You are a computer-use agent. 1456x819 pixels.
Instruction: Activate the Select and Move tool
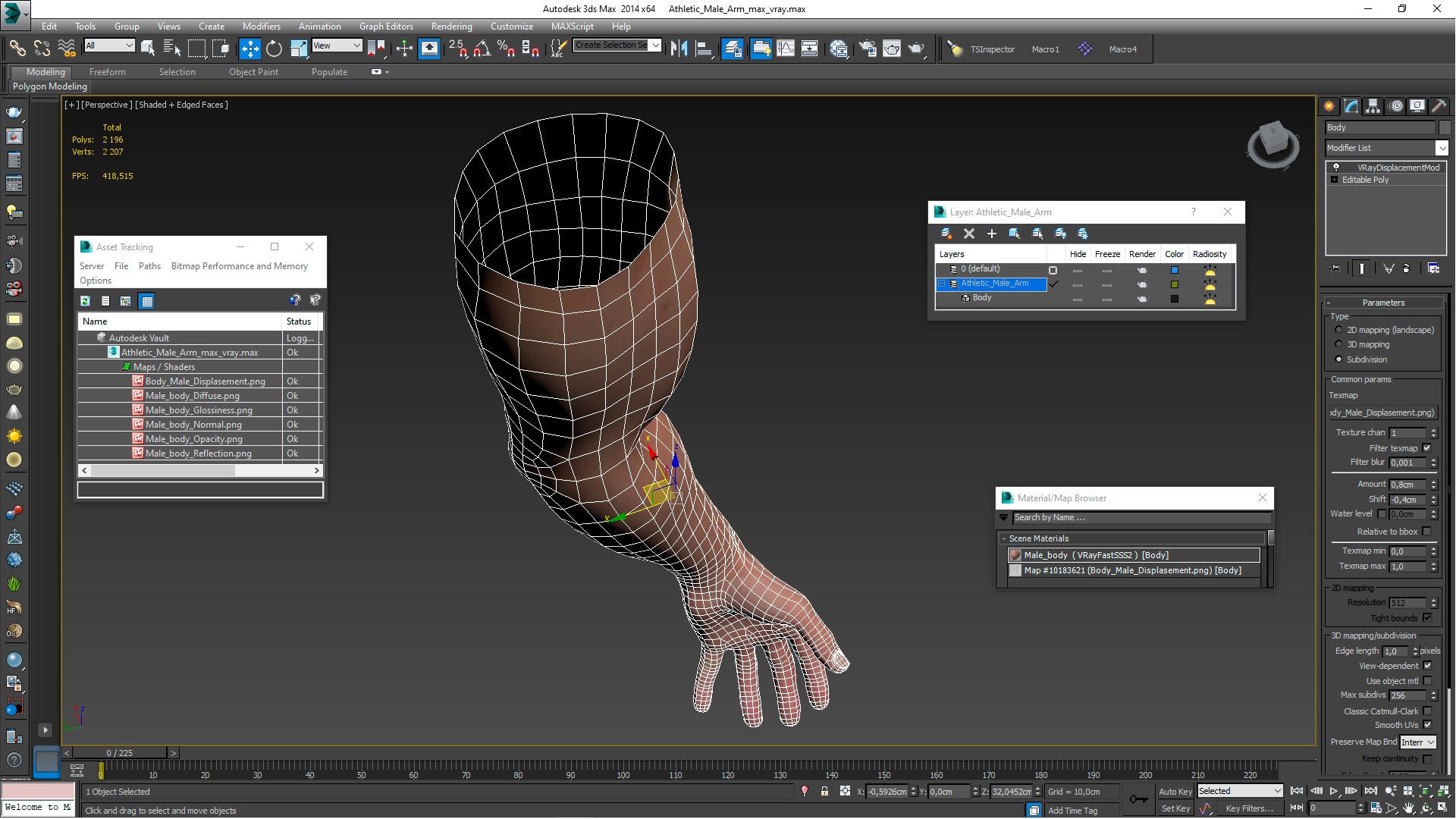249,49
